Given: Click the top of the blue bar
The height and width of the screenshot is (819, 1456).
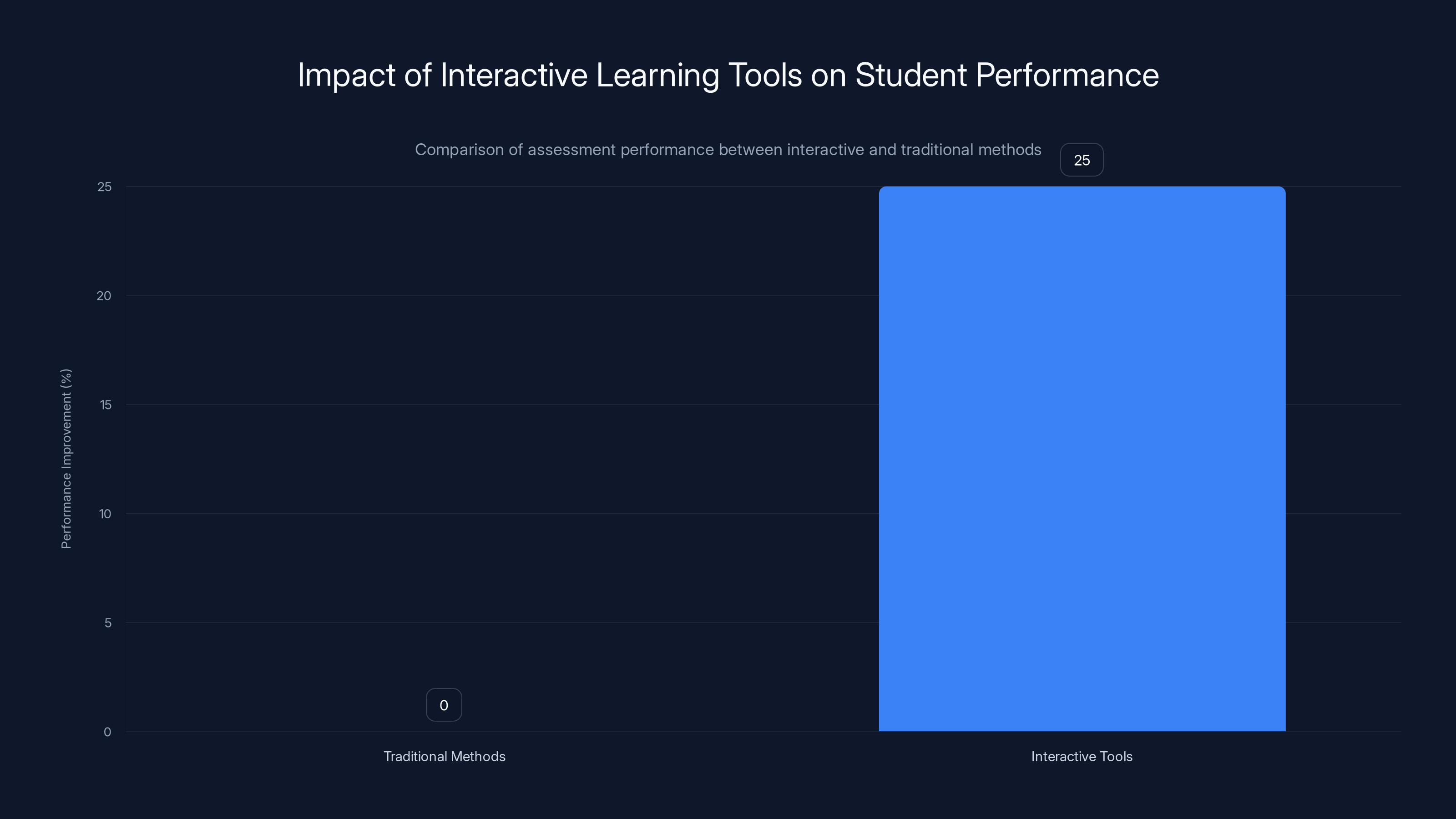Looking at the screenshot, I should tap(1082, 189).
